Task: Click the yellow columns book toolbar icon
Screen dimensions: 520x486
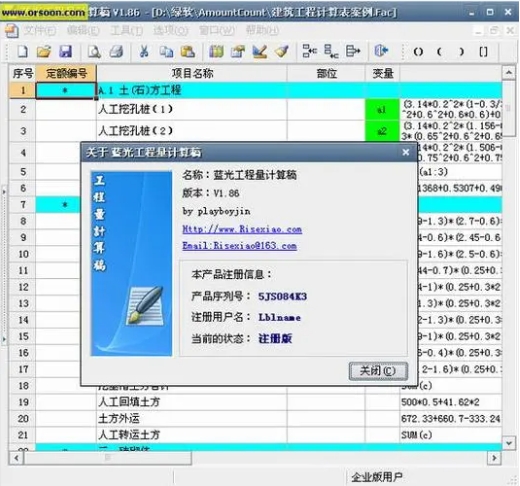Action: coord(216,52)
